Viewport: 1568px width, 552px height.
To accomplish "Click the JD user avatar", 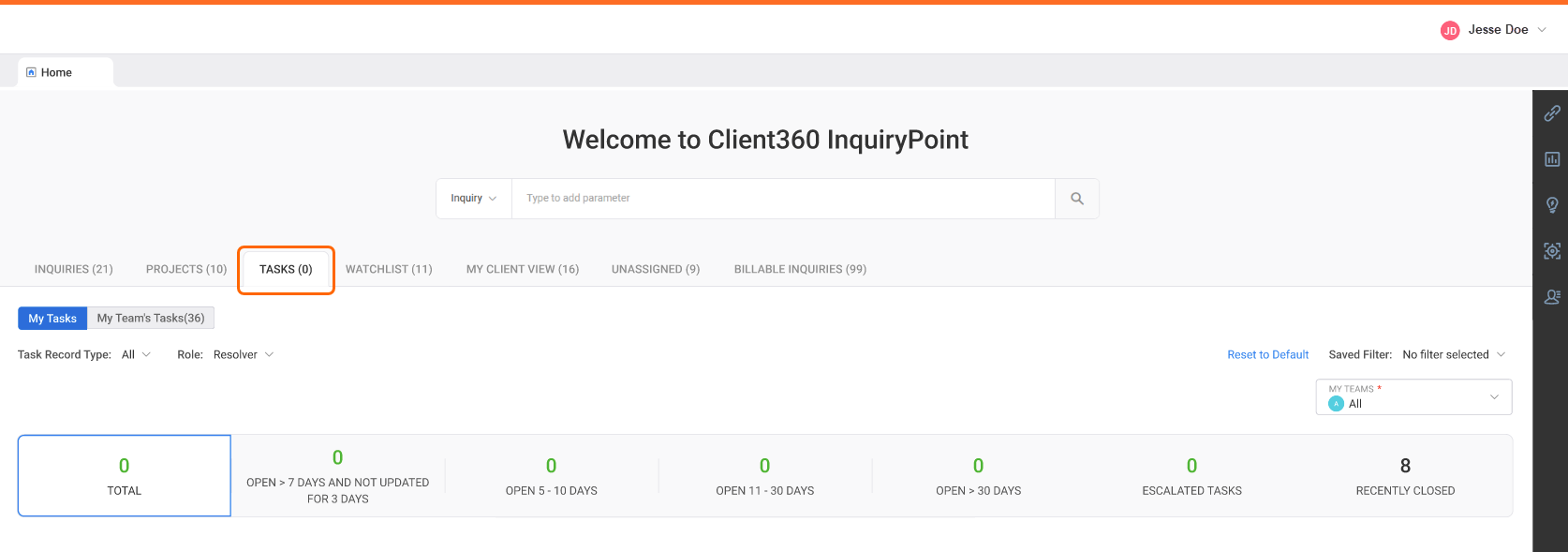I will (x=1450, y=30).
